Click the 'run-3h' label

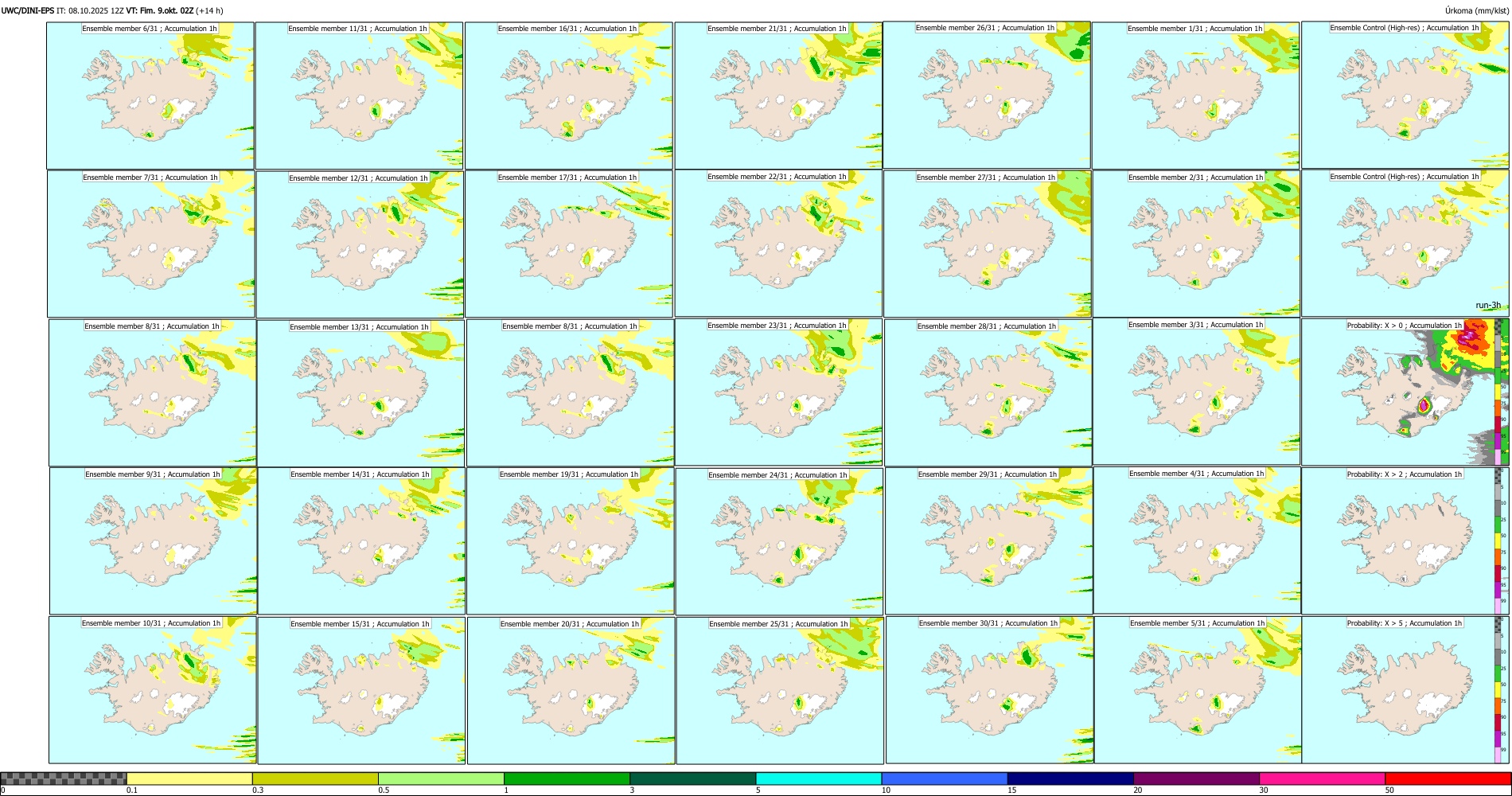click(1488, 306)
